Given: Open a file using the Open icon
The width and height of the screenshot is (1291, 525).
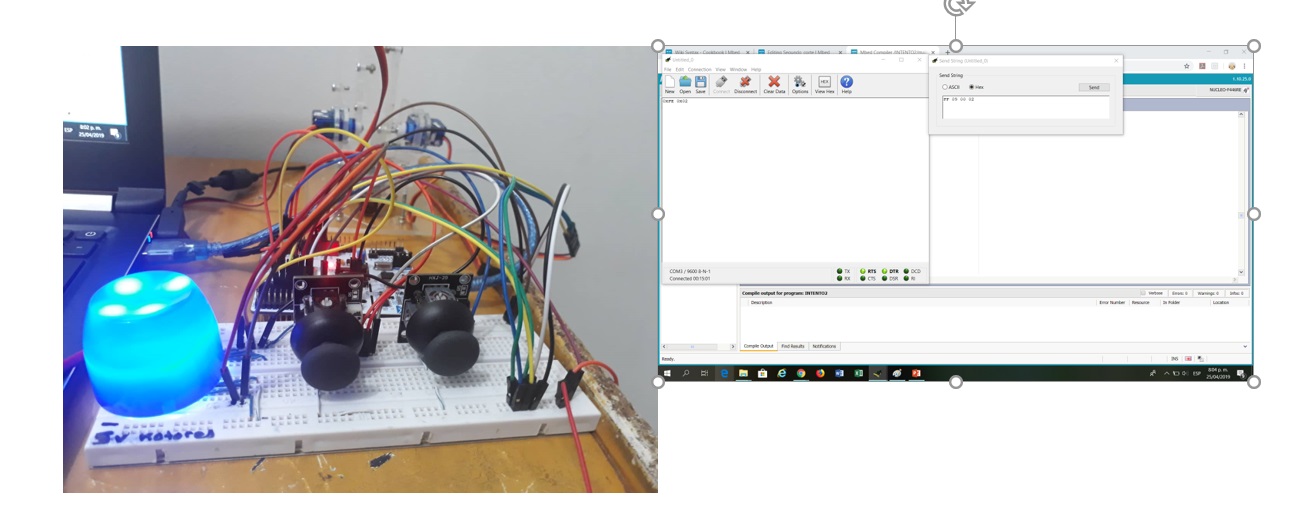Looking at the screenshot, I should click(x=685, y=83).
